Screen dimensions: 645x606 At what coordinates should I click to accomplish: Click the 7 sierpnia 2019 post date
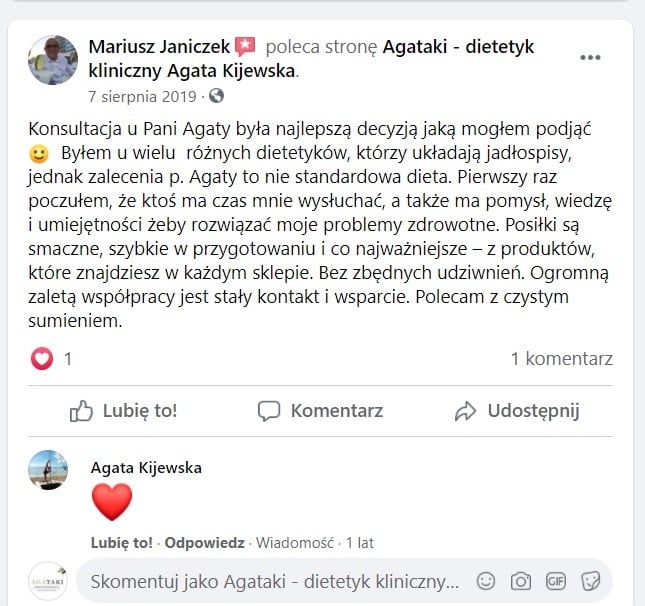pyautogui.click(x=142, y=97)
